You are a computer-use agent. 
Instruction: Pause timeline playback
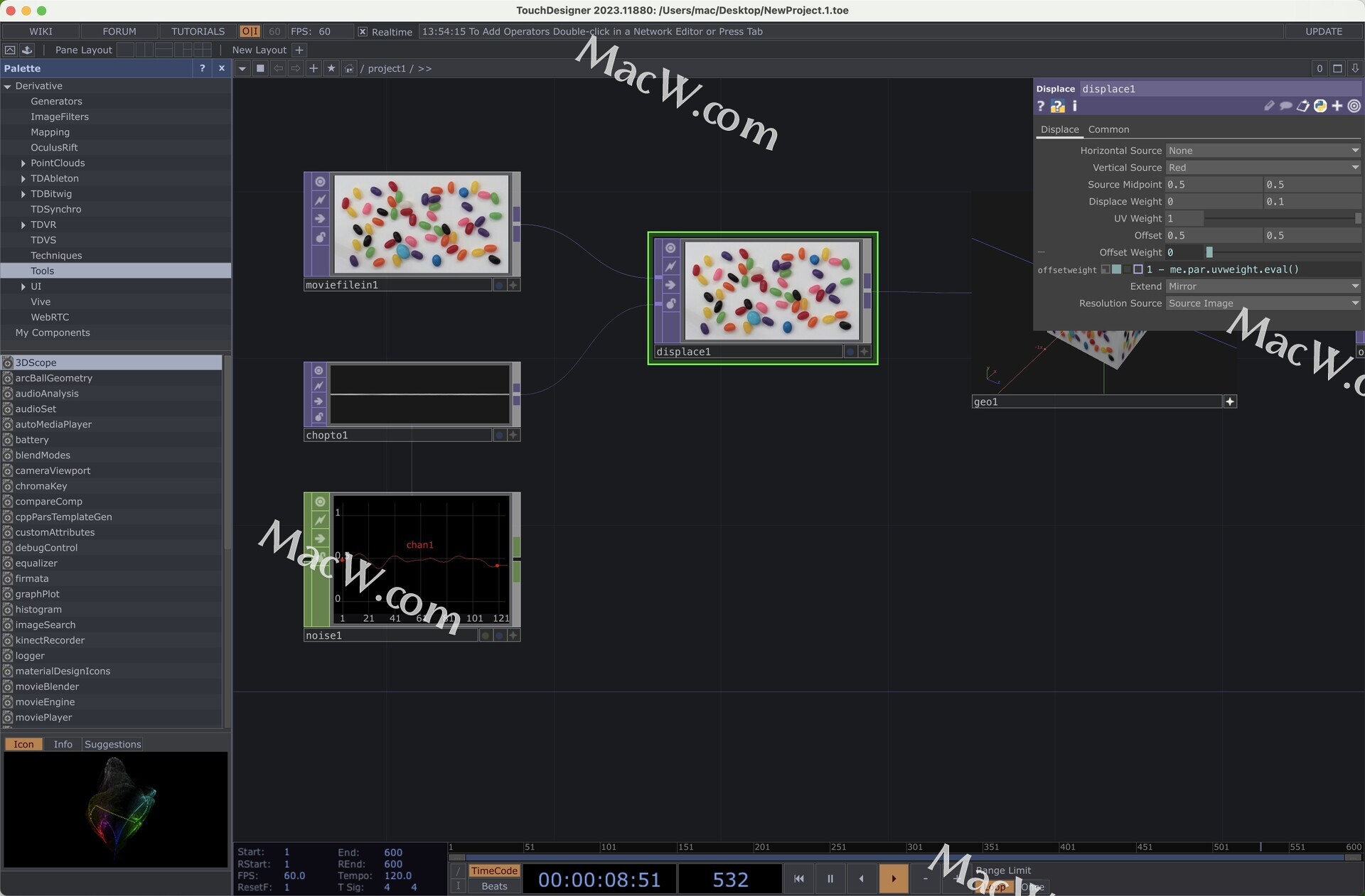[x=830, y=879]
